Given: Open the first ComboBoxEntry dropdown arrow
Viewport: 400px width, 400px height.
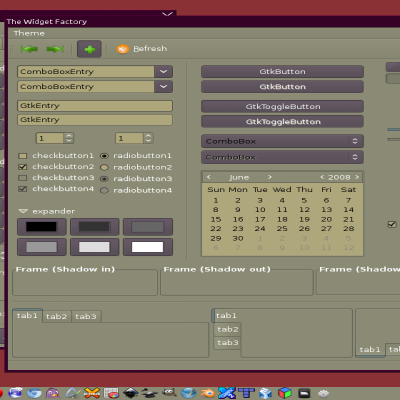Looking at the screenshot, I should [x=163, y=72].
